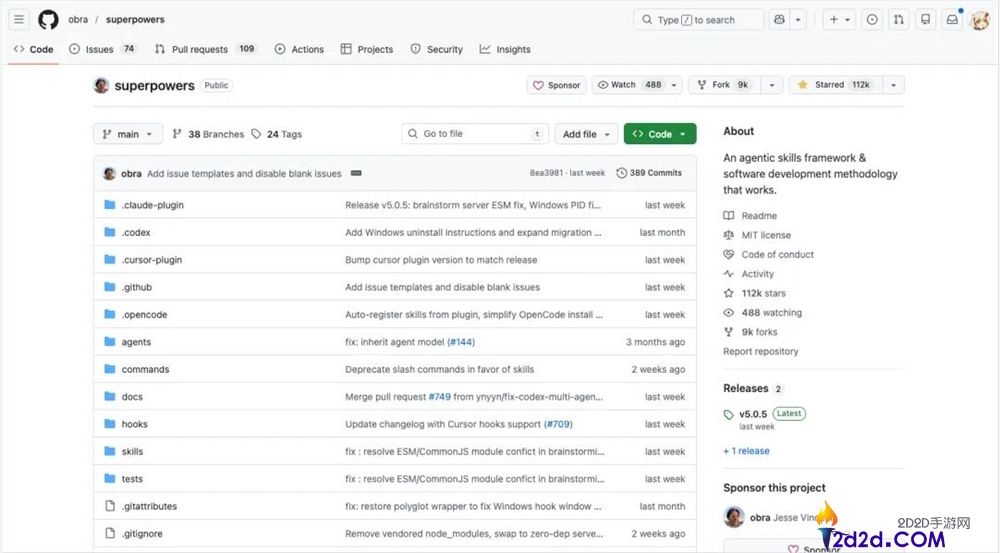This screenshot has height=553, width=1000.
Task: Click the Sponsor heart button
Action: pyautogui.click(x=557, y=85)
